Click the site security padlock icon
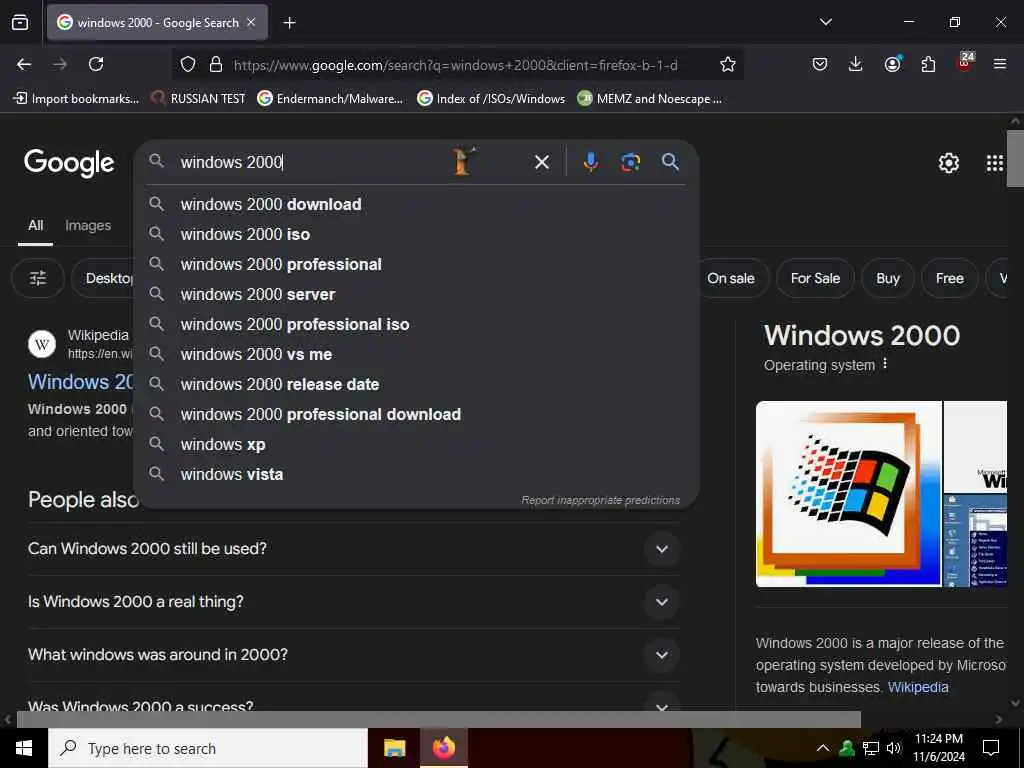1024x768 pixels. (x=216, y=64)
